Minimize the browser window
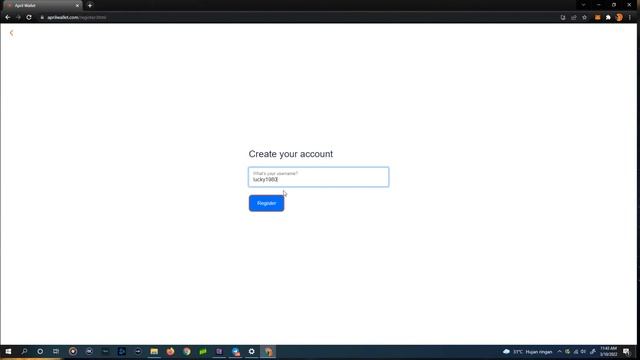This screenshot has height=360, width=640. tap(599, 5)
